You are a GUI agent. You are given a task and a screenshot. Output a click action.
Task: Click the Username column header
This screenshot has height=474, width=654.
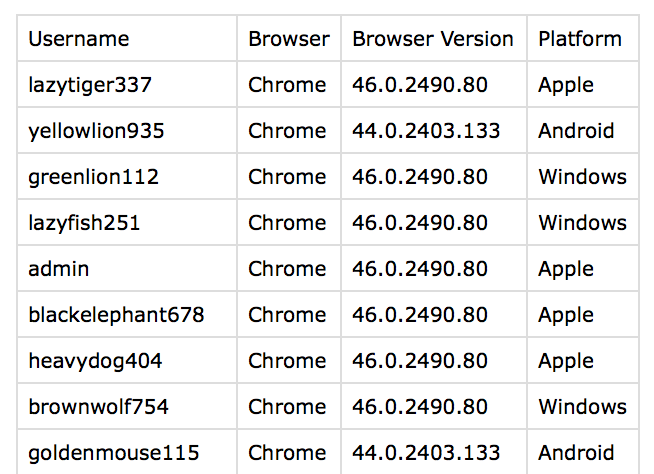pos(127,38)
